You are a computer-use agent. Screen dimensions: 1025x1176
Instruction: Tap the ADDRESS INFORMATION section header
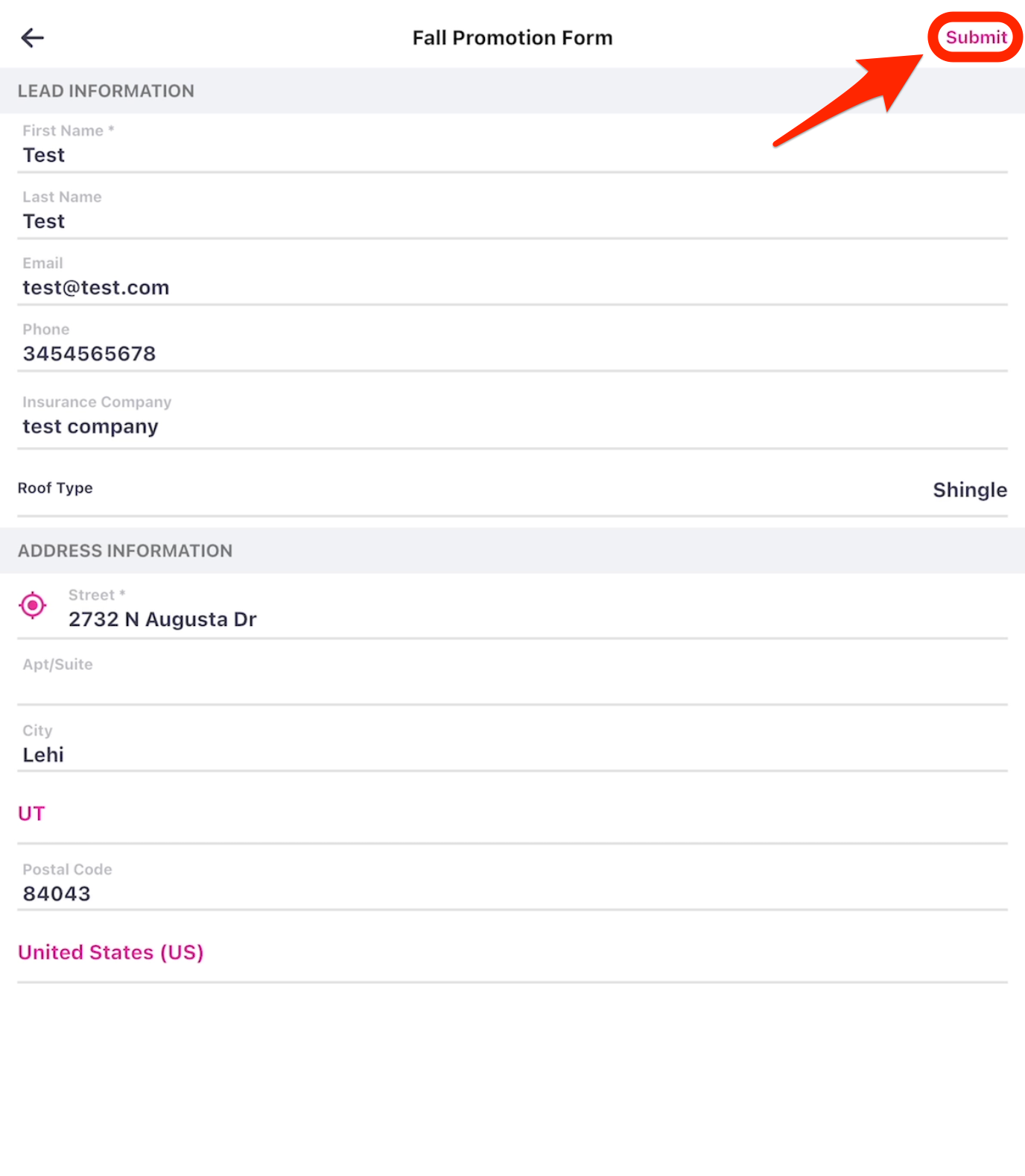(125, 551)
